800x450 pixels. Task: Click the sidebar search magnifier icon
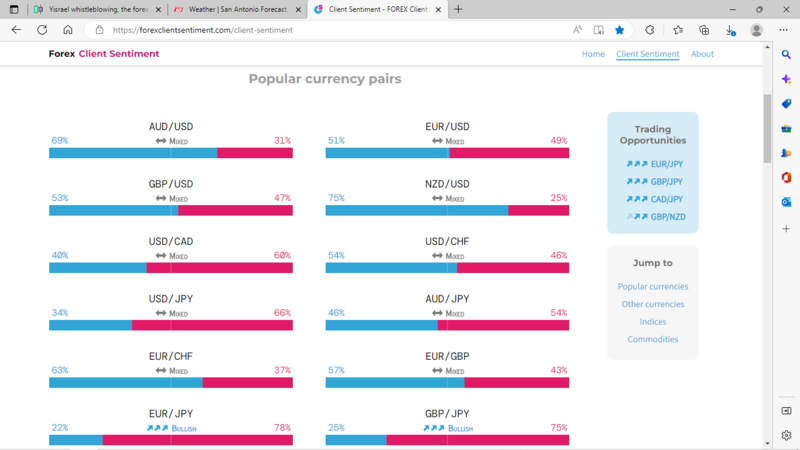tap(787, 54)
